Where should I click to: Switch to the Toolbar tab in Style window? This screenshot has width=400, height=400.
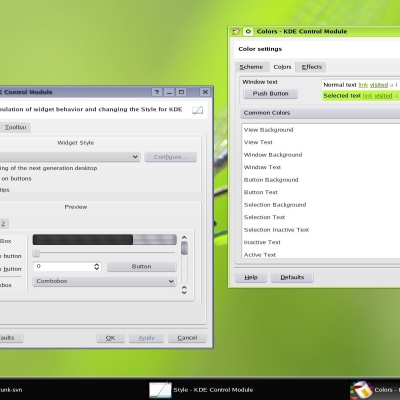point(15,127)
